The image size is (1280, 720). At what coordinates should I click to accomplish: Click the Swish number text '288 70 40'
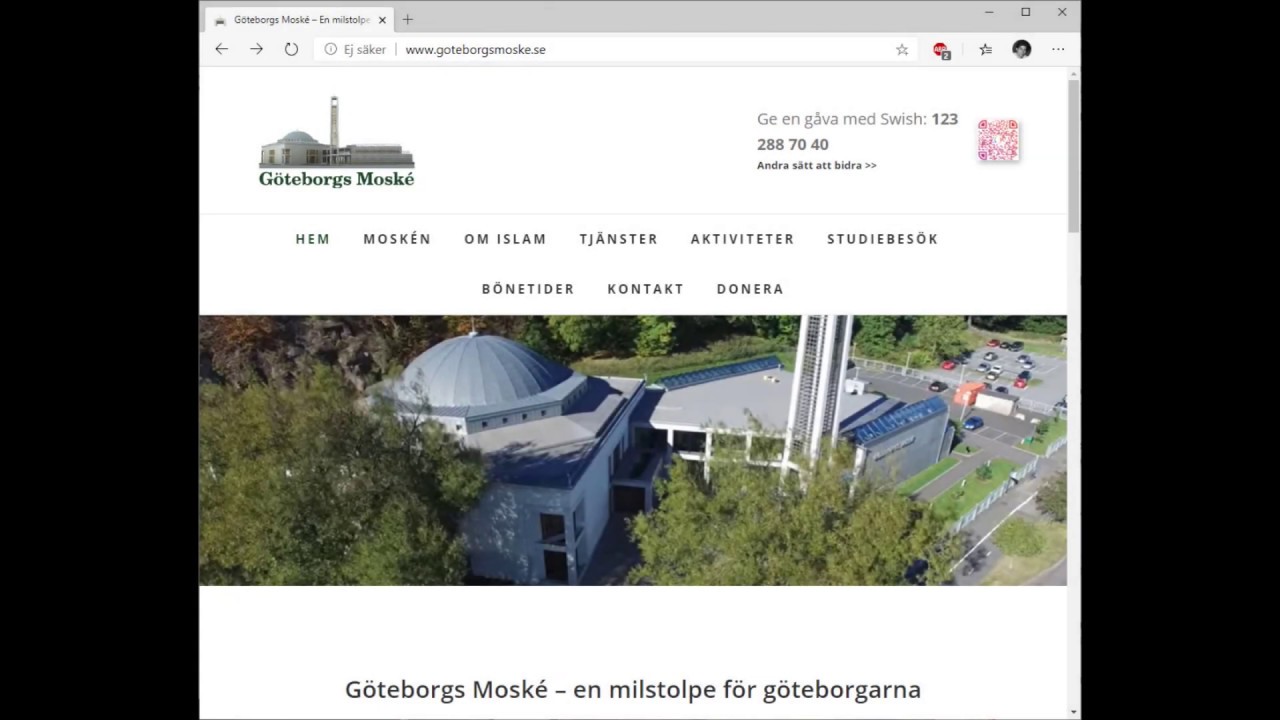792,144
